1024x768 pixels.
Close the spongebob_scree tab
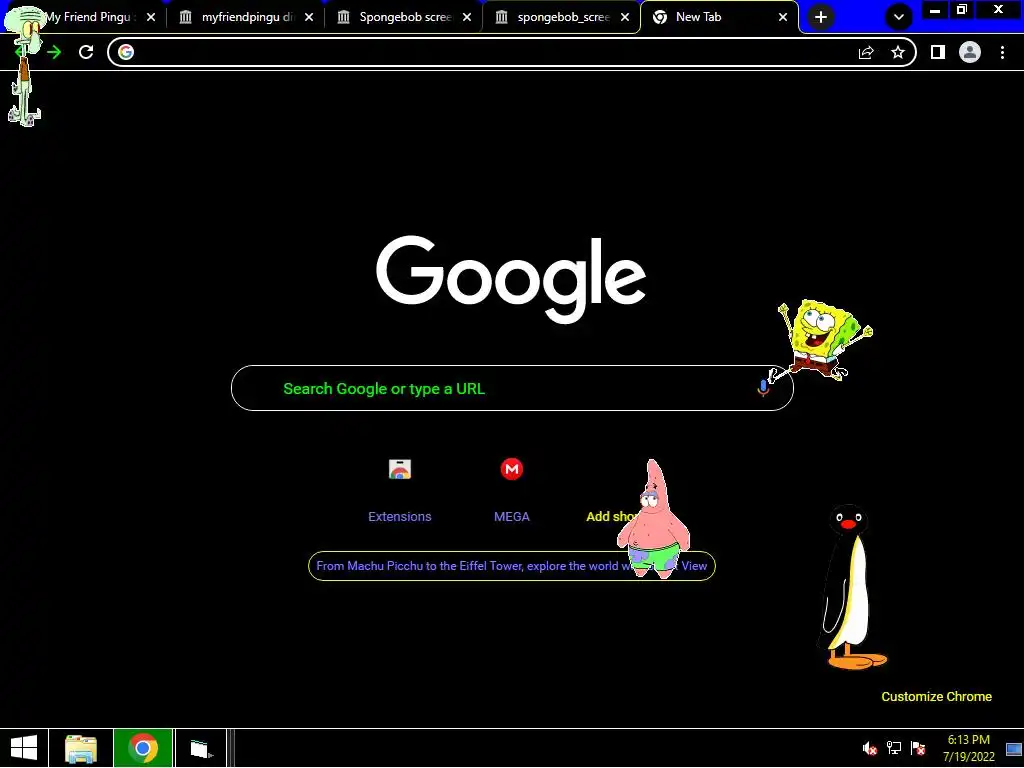pyautogui.click(x=625, y=17)
